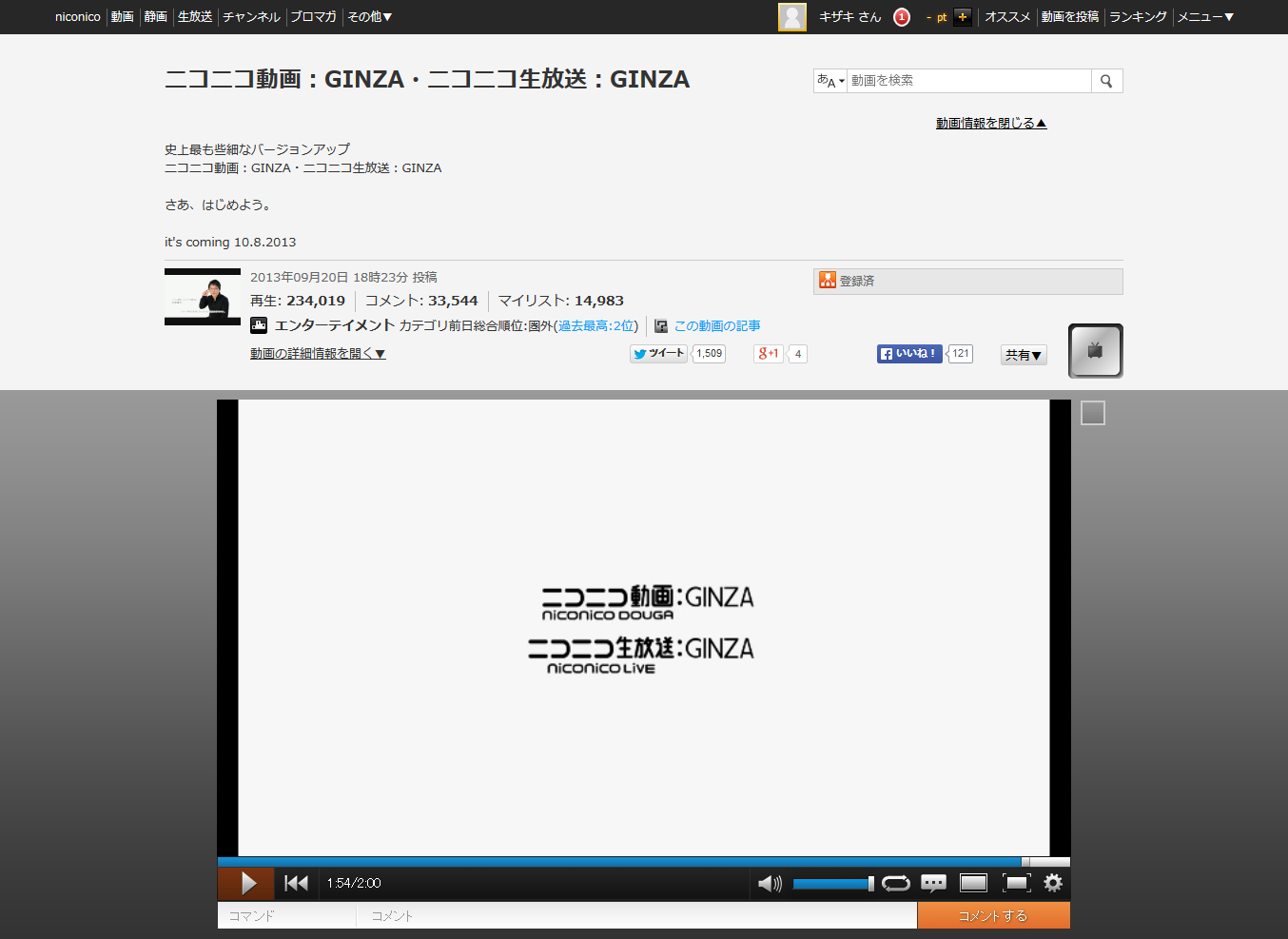Click the search magnifier icon

(1106, 81)
